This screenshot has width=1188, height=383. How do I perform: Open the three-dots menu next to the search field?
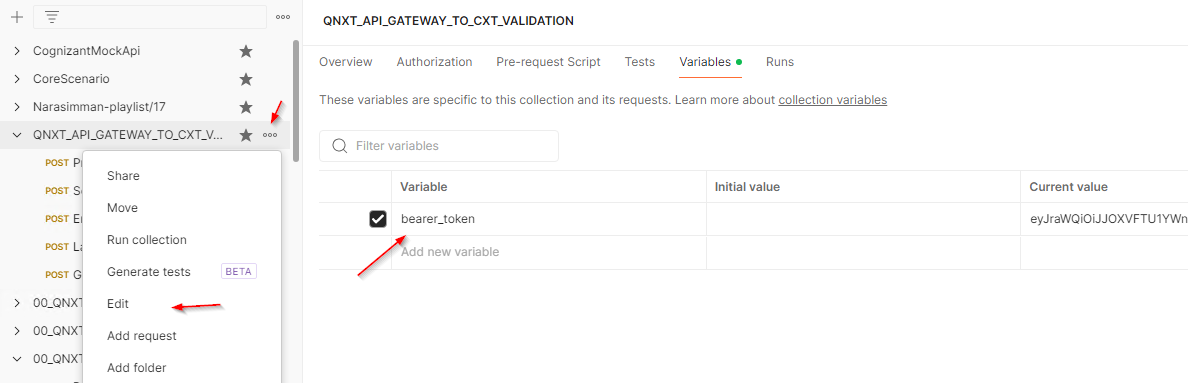click(x=283, y=17)
